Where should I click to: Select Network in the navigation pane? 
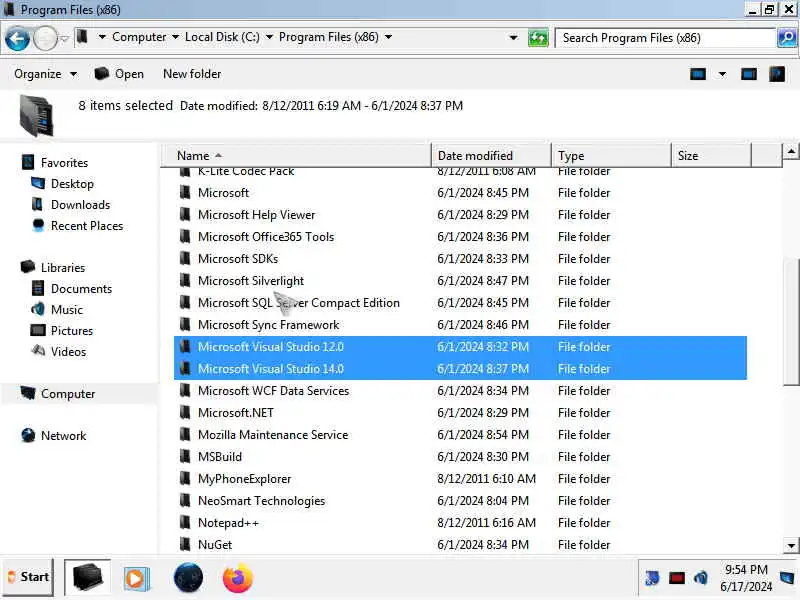click(x=63, y=436)
